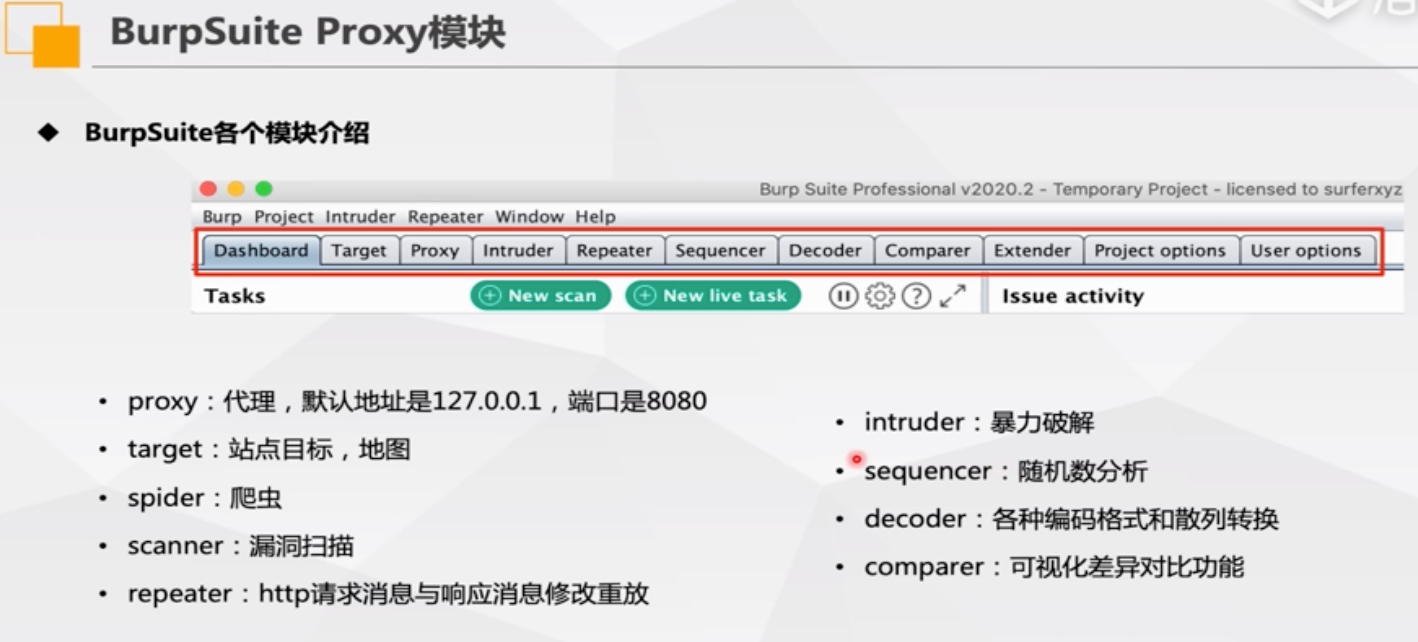The width and height of the screenshot is (1418, 642).
Task: Click the 'target' bullet line text
Action: pyautogui.click(x=269, y=449)
